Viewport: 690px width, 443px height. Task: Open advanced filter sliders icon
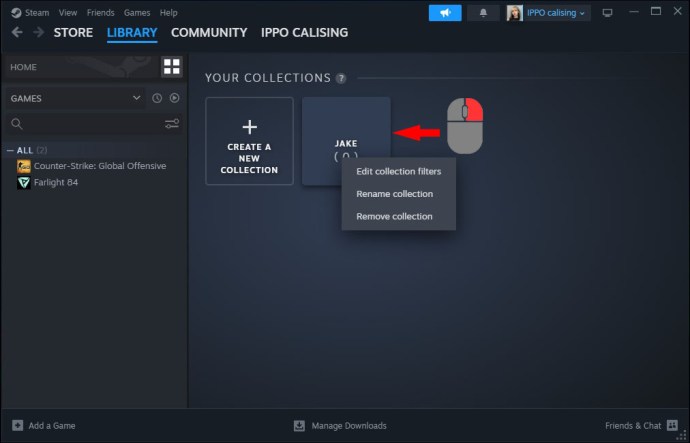coord(172,124)
